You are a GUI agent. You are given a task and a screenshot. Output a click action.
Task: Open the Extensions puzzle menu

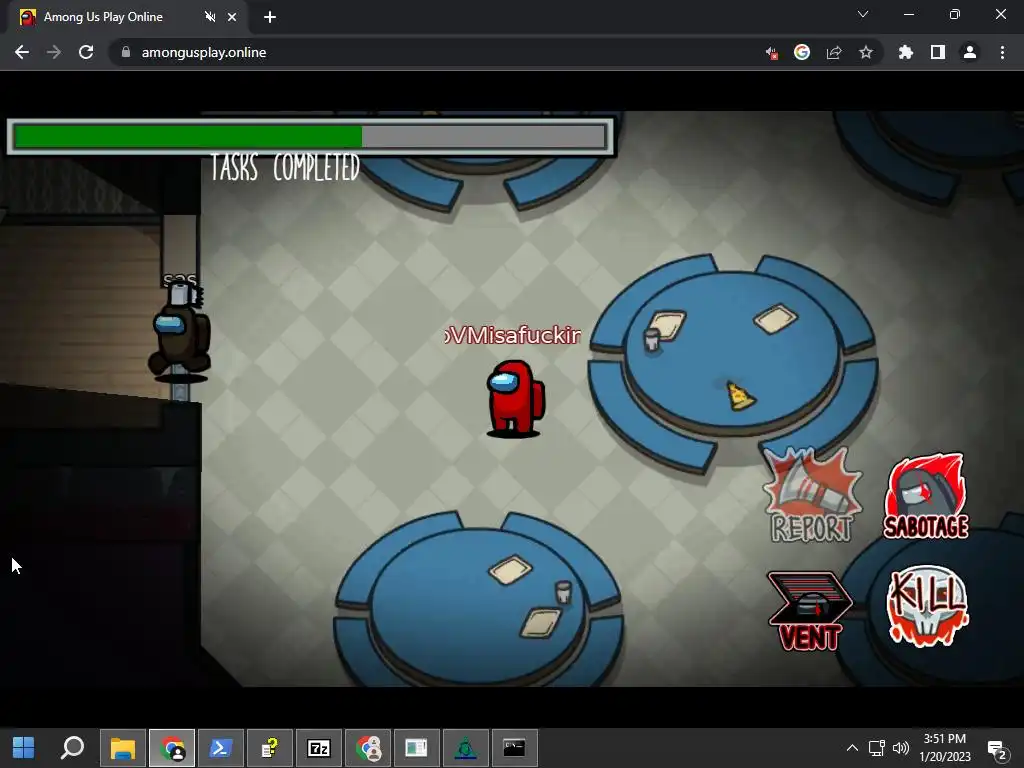coord(906,52)
